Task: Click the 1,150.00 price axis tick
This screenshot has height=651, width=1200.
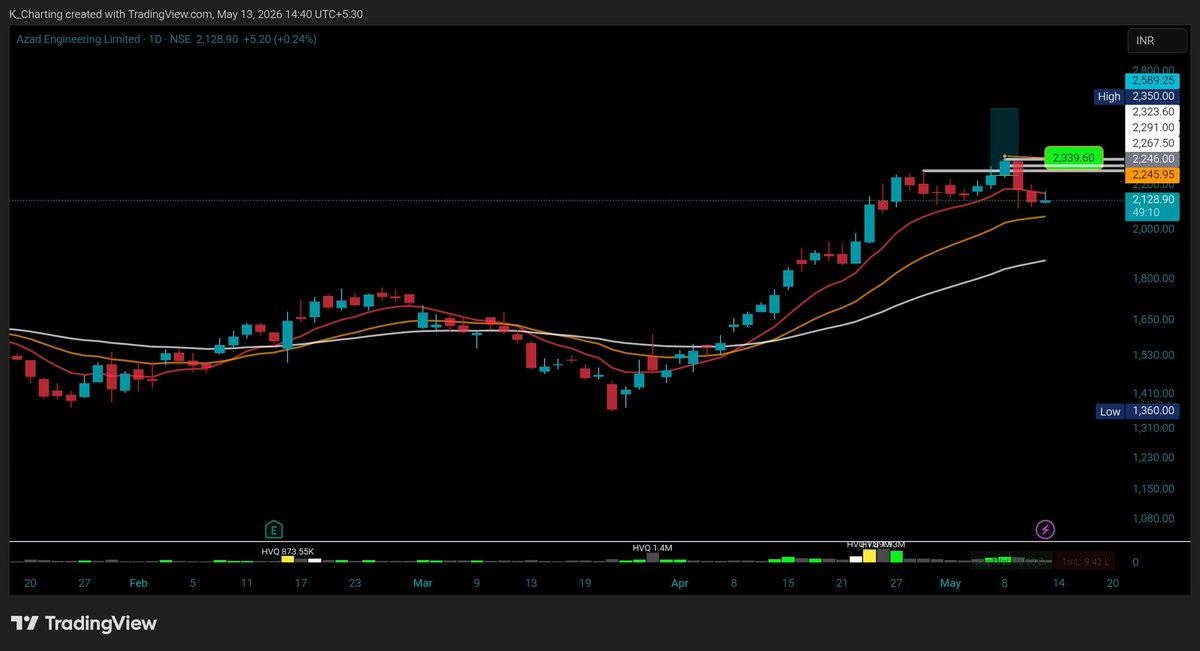Action: [1153, 489]
